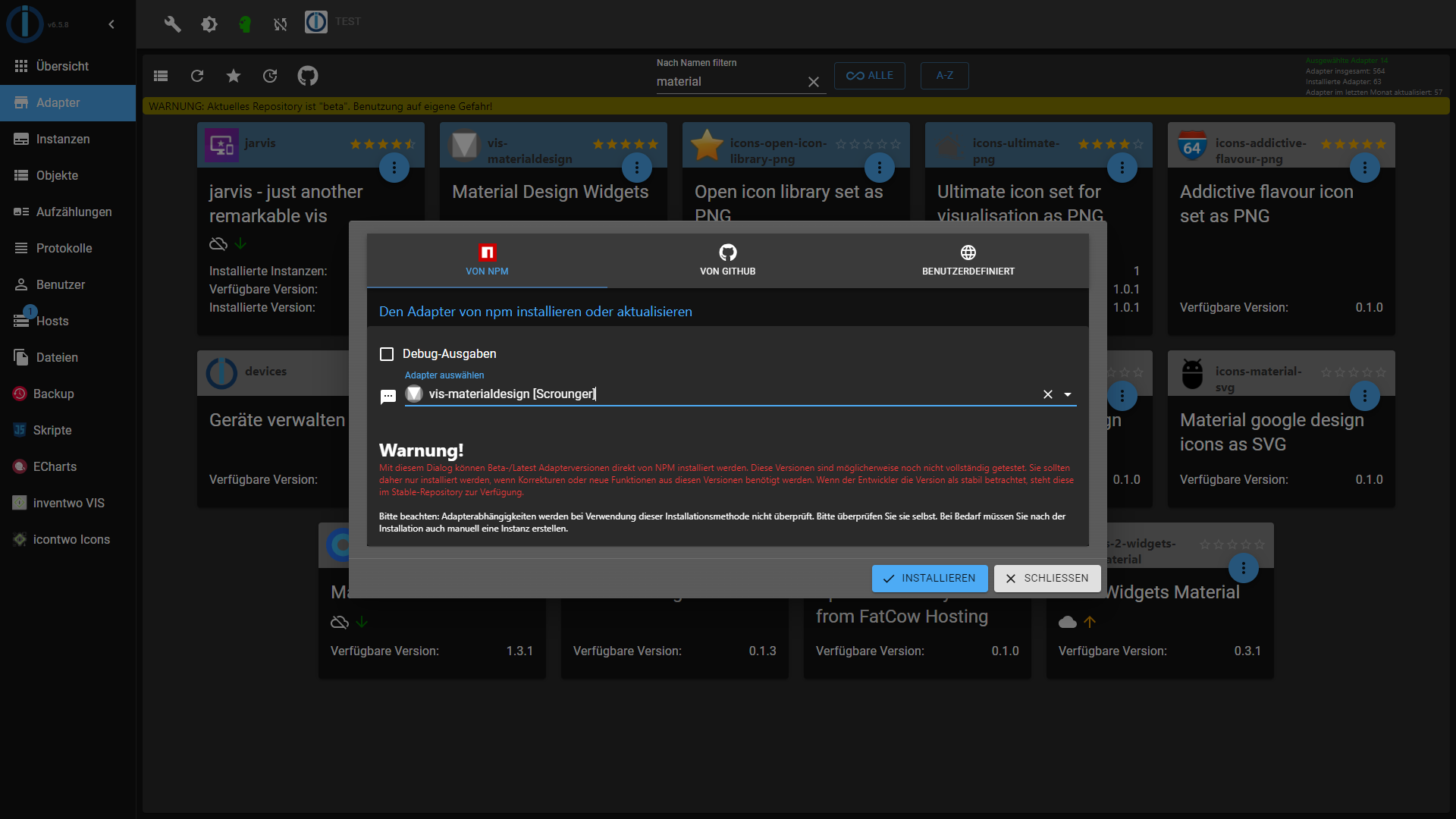1456x819 pixels.
Task: Click the favorites star toolbar icon
Action: coord(234,76)
